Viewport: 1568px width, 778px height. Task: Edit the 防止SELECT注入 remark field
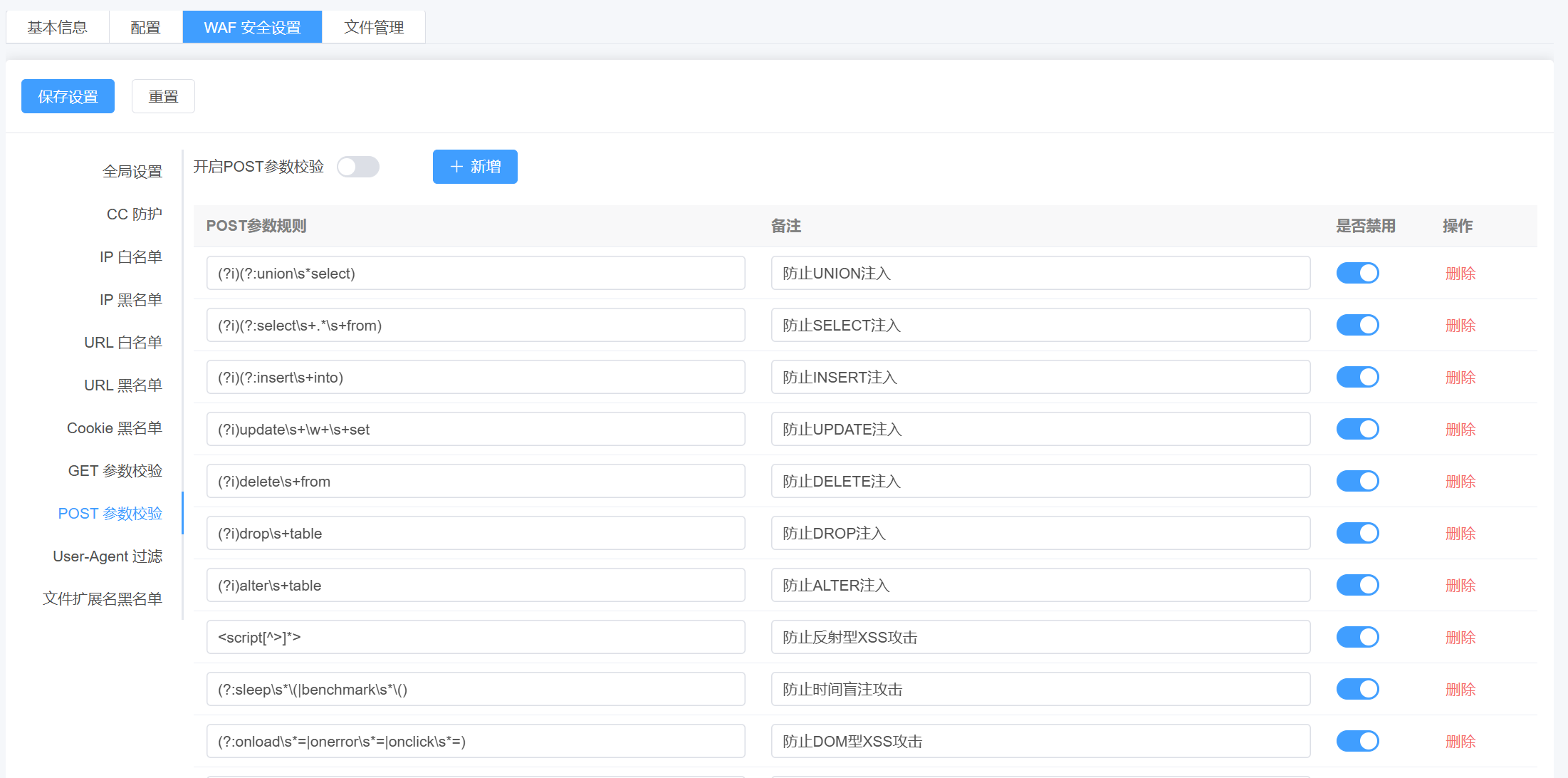tap(1040, 325)
